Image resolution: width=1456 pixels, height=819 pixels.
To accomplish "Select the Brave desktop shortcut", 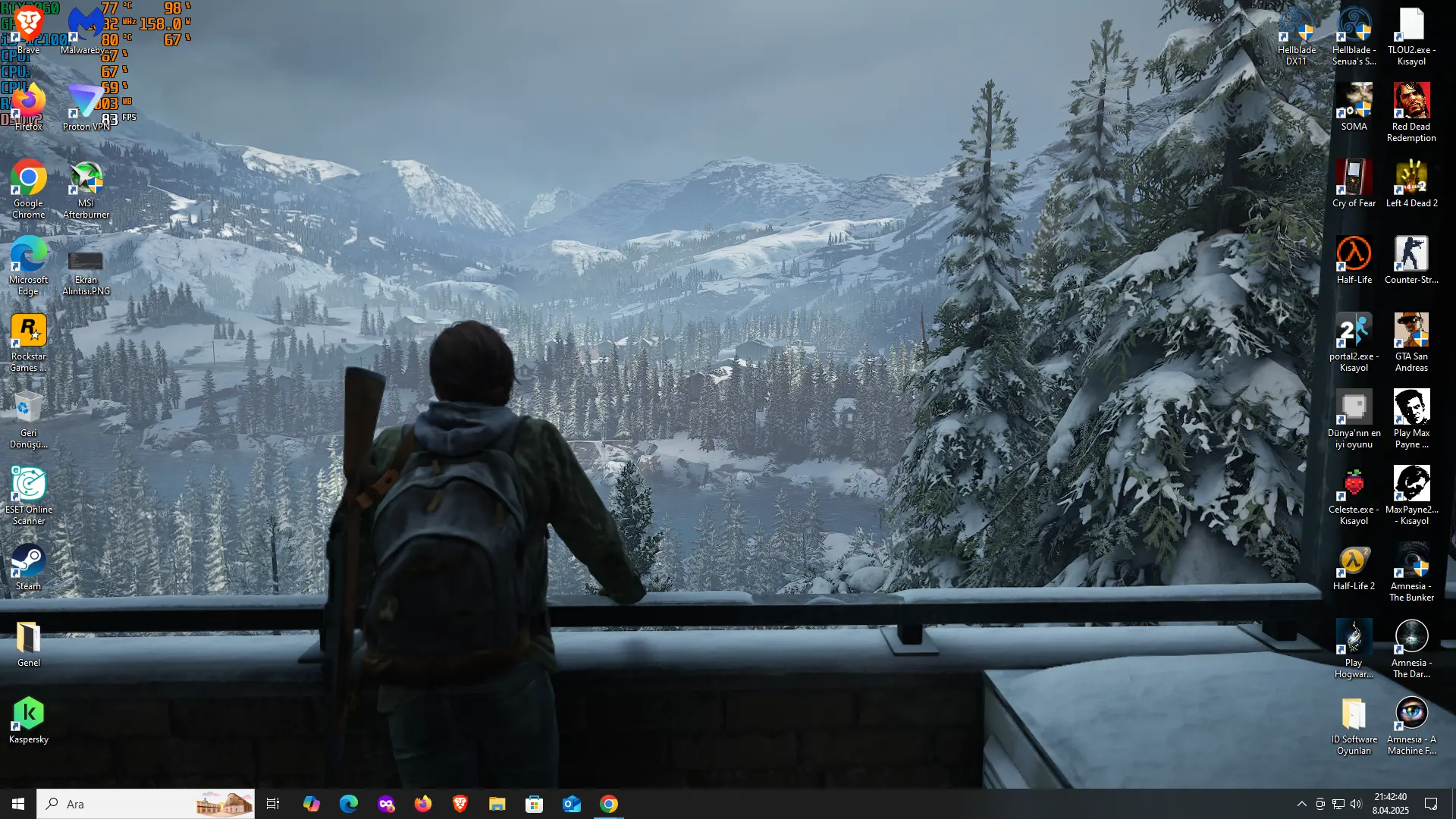I will coord(28,30).
